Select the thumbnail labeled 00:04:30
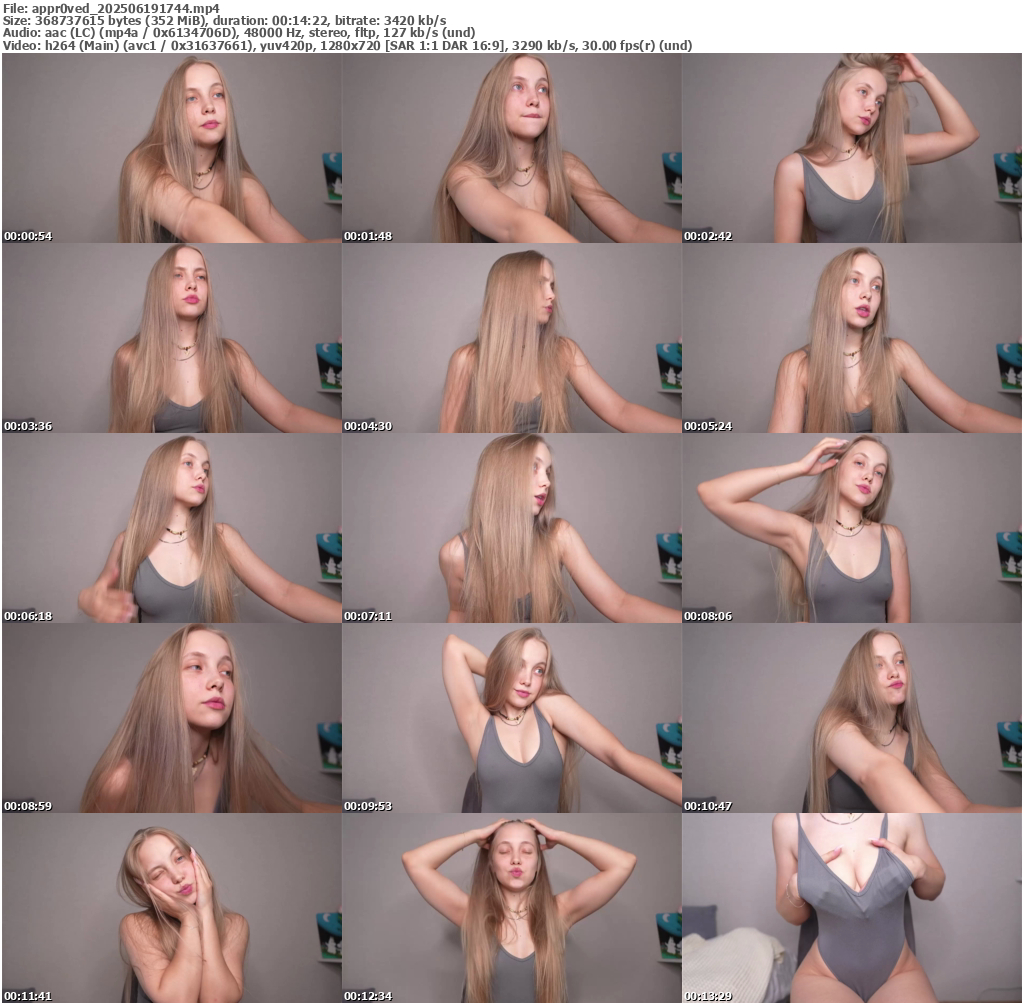 point(512,338)
